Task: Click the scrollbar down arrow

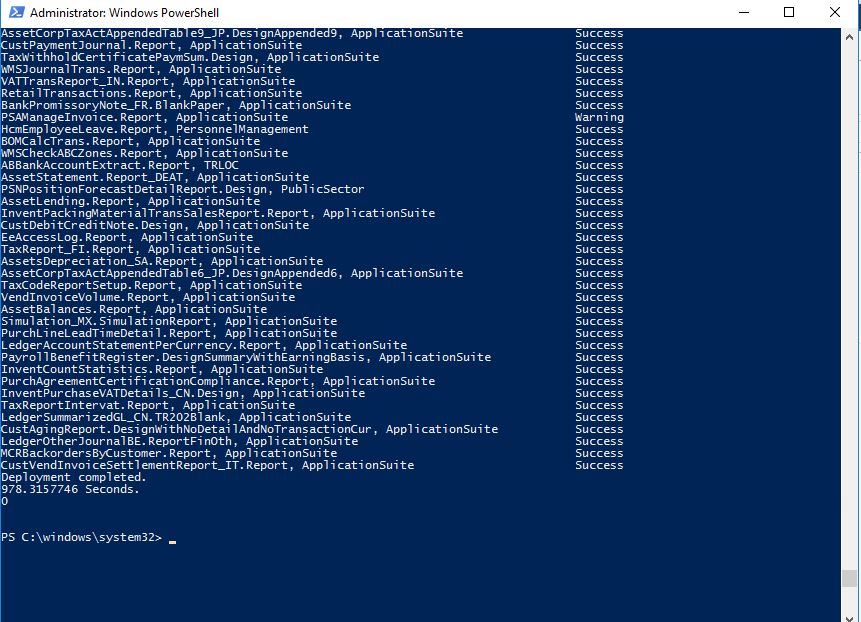Action: (849, 617)
